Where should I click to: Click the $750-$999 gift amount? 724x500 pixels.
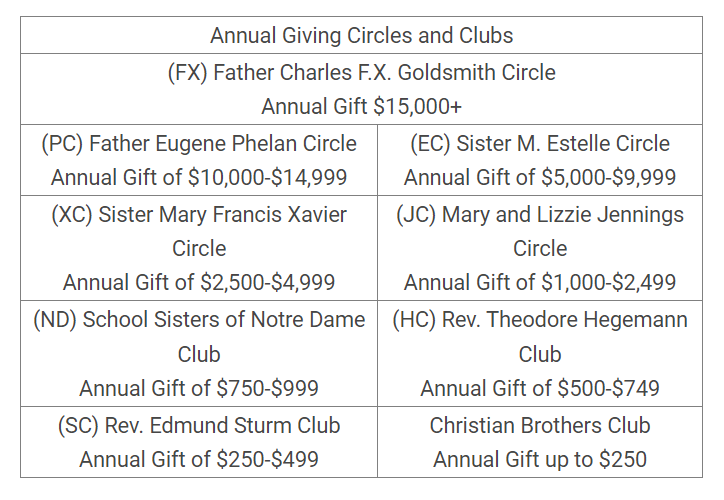tap(267, 388)
